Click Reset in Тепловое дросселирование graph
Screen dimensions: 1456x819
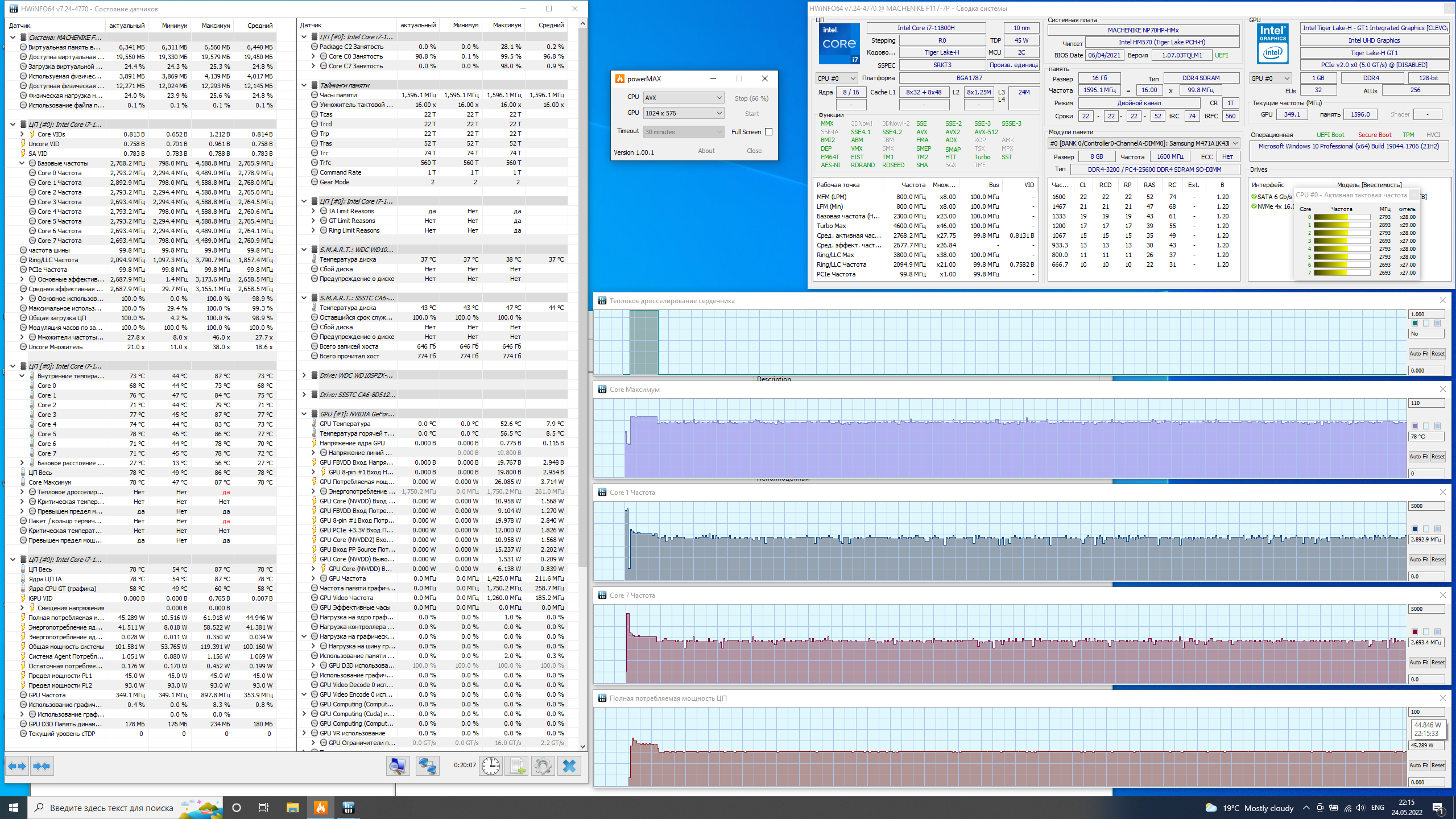[1437, 354]
